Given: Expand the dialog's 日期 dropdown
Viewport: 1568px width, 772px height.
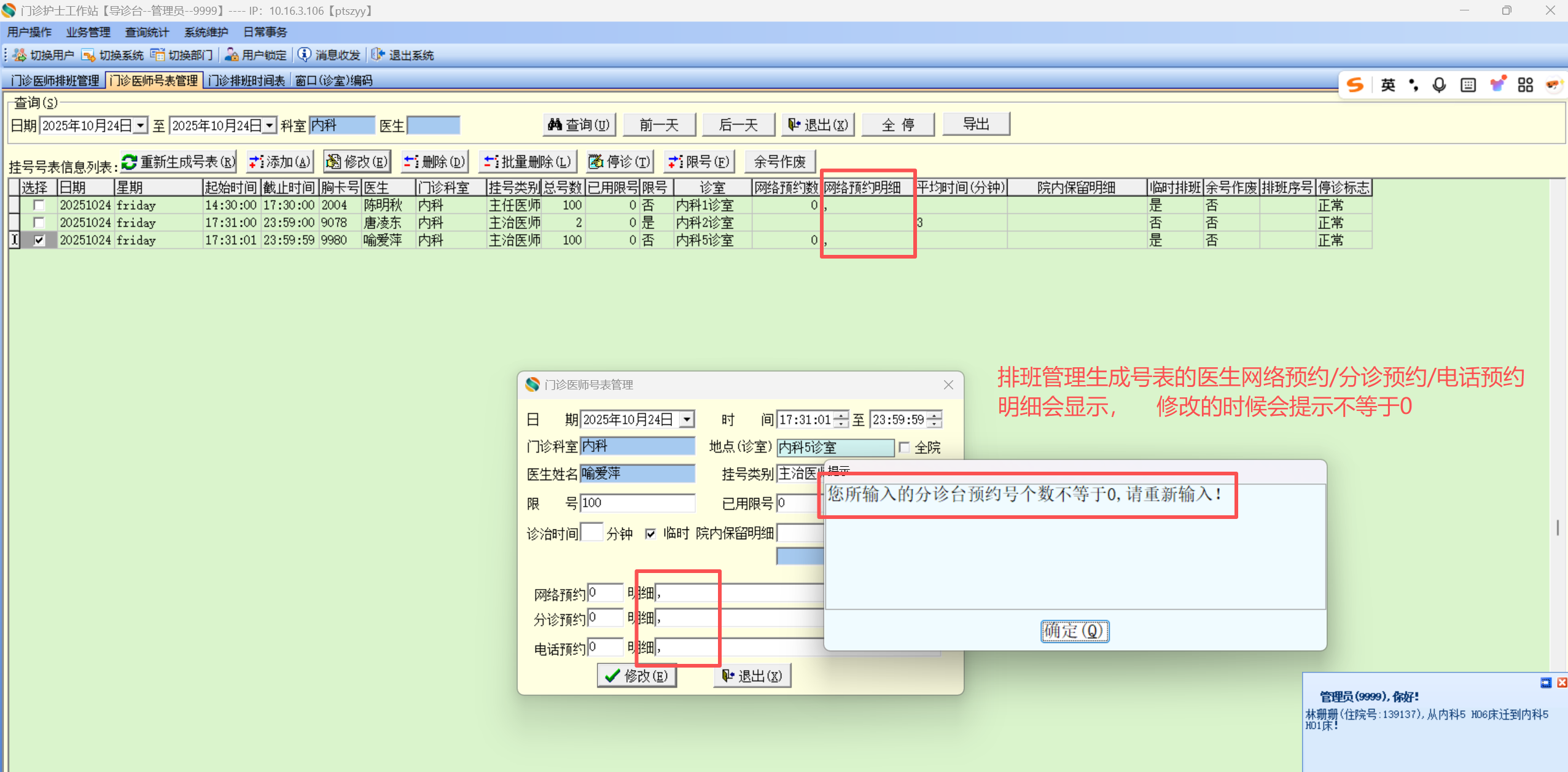Looking at the screenshot, I should coord(687,419).
